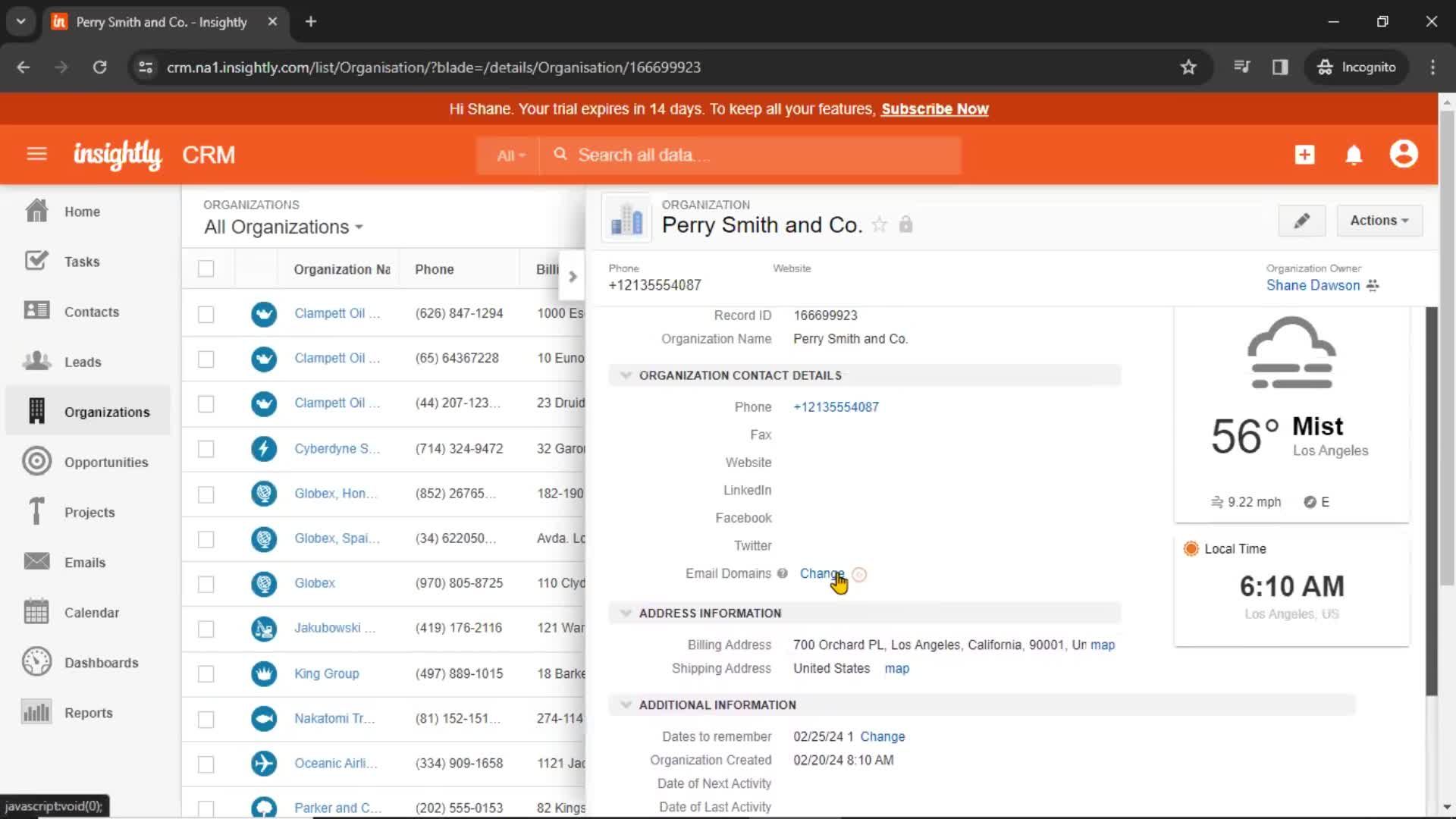Click the map link for Billing Address

coord(1102,644)
